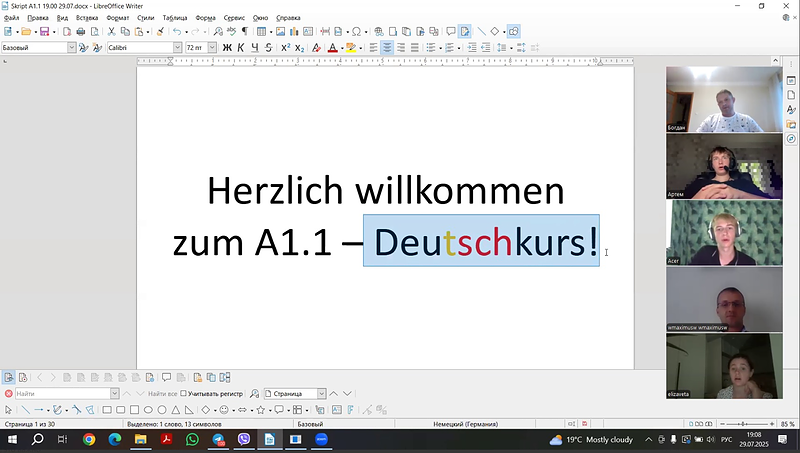Open the Найти search history dropdown
Screen dimensions: 800x453
(x=114, y=394)
